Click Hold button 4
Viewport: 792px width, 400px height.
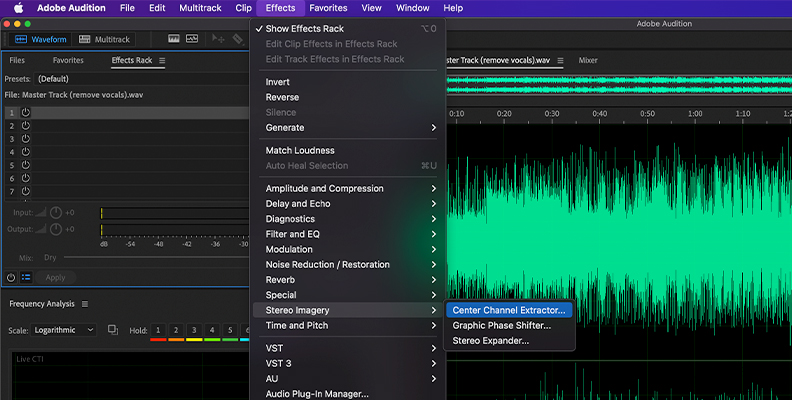(x=212, y=330)
